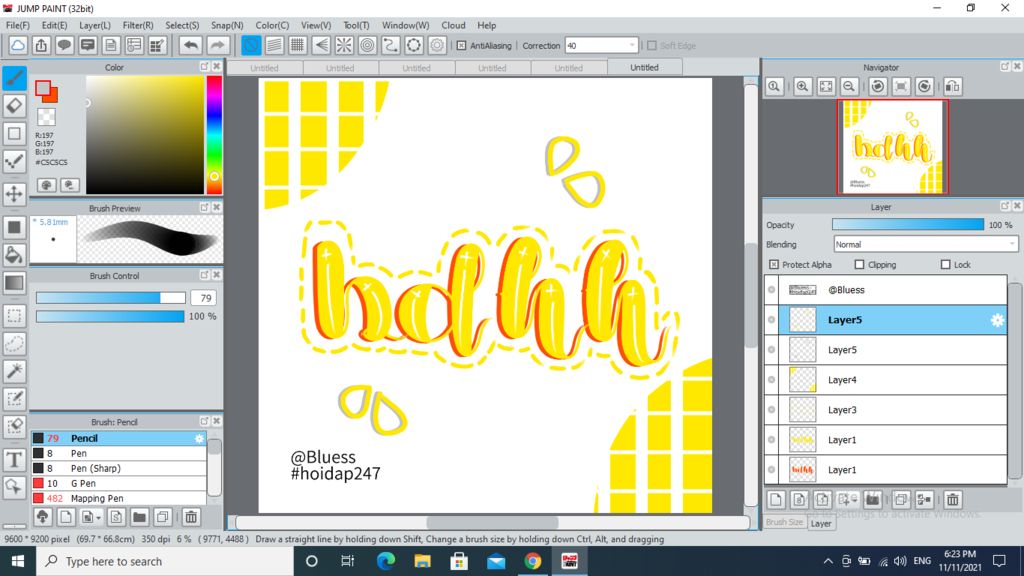Open the add-brush dropdown in Brush panel
Screen dimensions: 1024x576
[89, 517]
